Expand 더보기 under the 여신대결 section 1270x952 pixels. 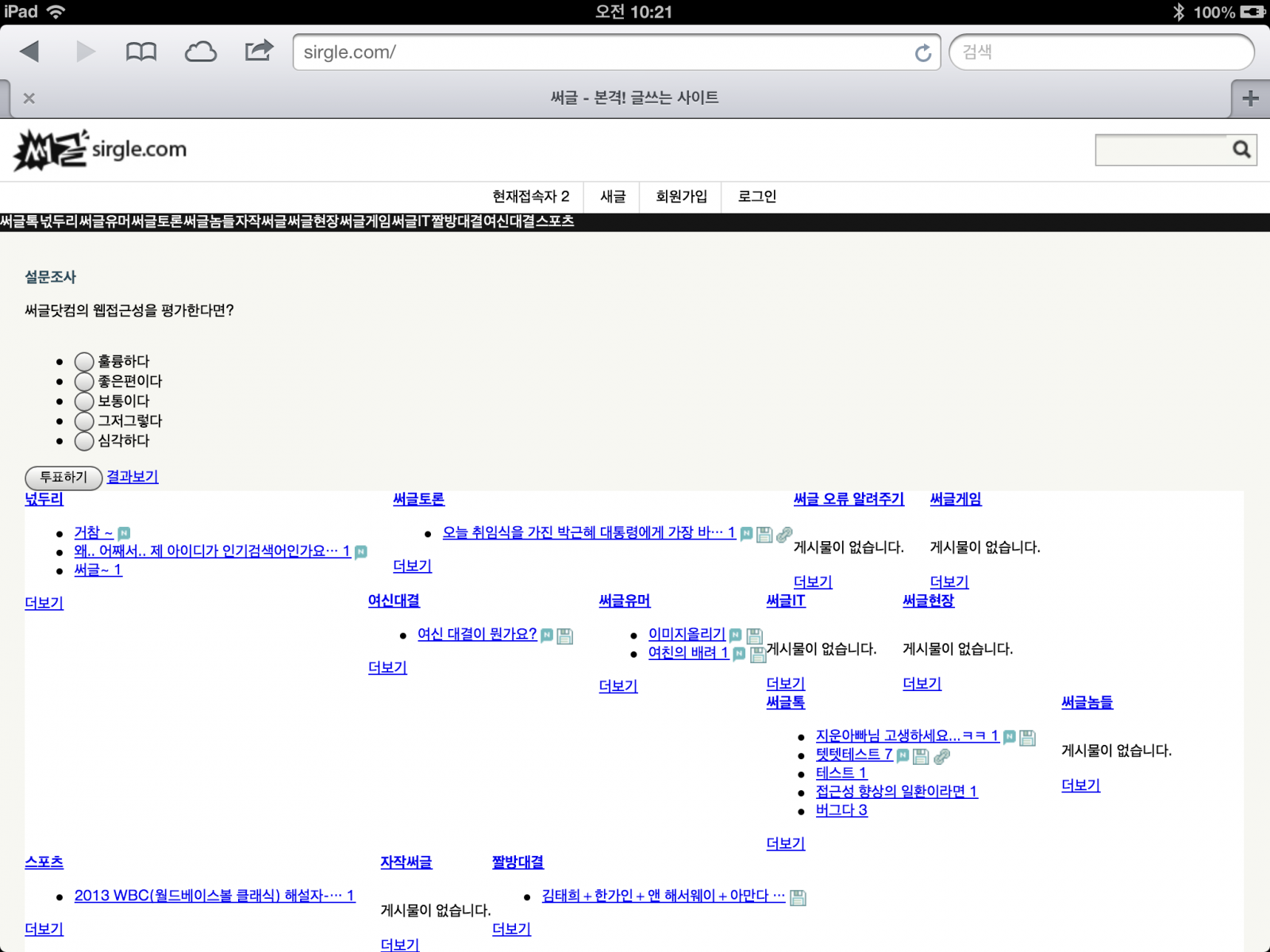[387, 668]
